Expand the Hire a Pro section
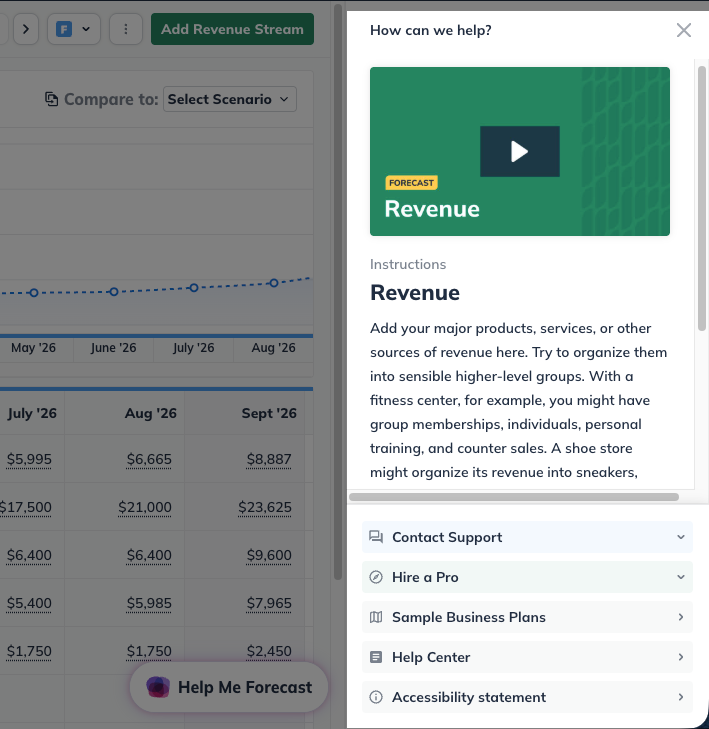 (x=527, y=577)
